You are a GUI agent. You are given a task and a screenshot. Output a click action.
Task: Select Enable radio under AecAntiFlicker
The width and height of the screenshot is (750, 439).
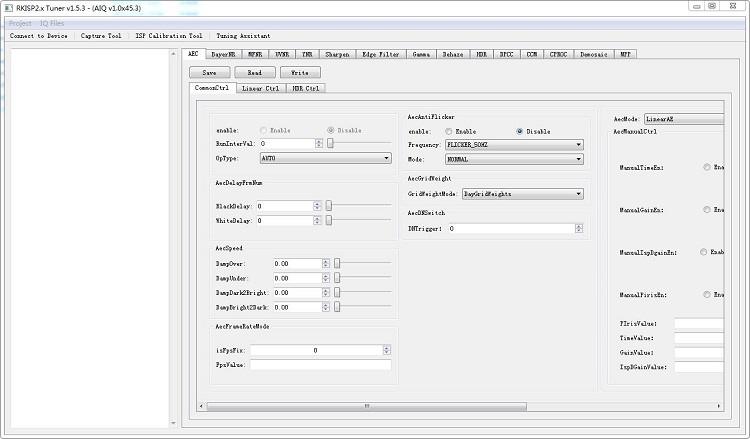(449, 132)
